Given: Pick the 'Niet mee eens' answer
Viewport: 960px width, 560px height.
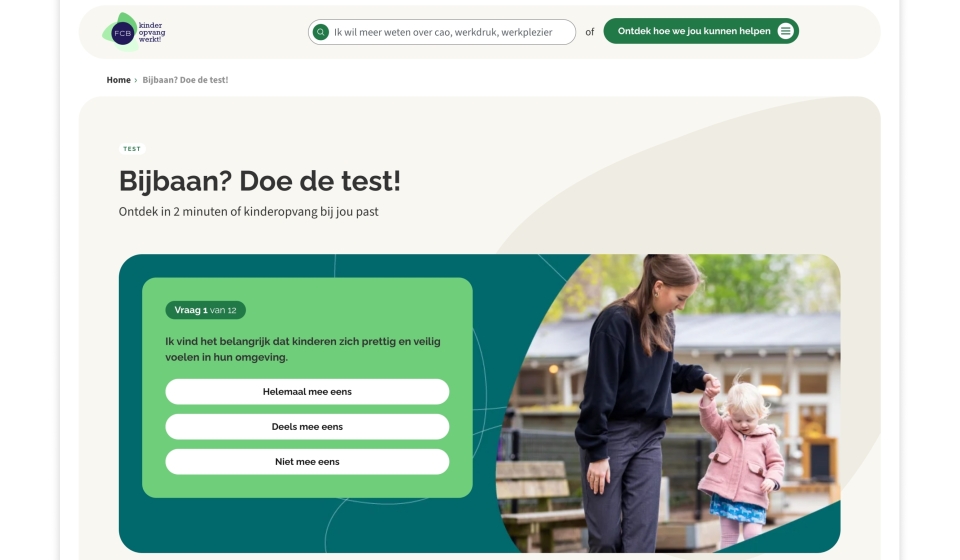Looking at the screenshot, I should click(x=307, y=462).
